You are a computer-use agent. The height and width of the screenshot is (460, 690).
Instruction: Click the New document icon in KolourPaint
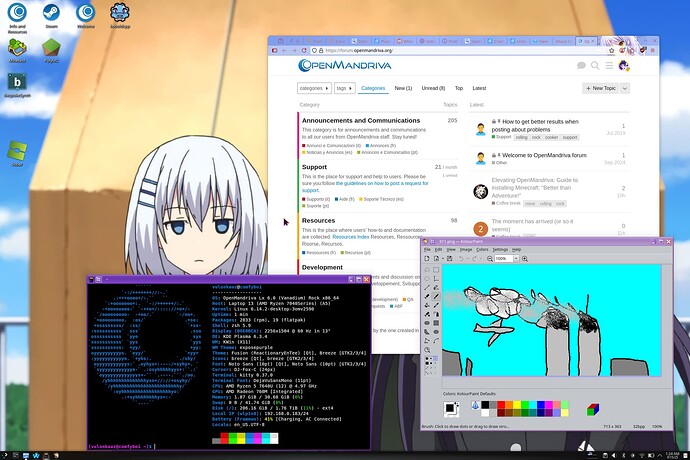pyautogui.click(x=427, y=258)
